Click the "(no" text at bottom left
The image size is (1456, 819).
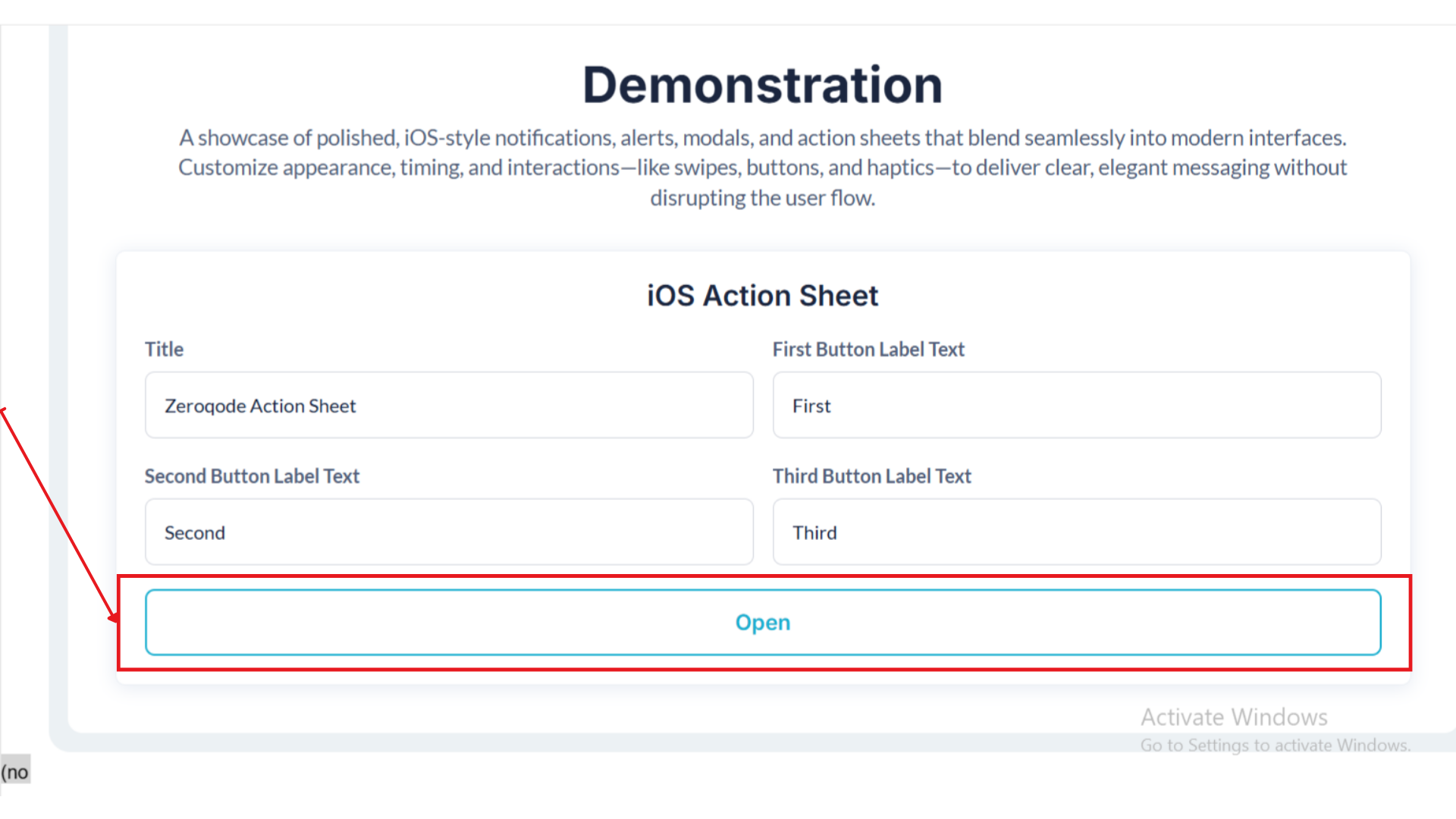[15, 773]
